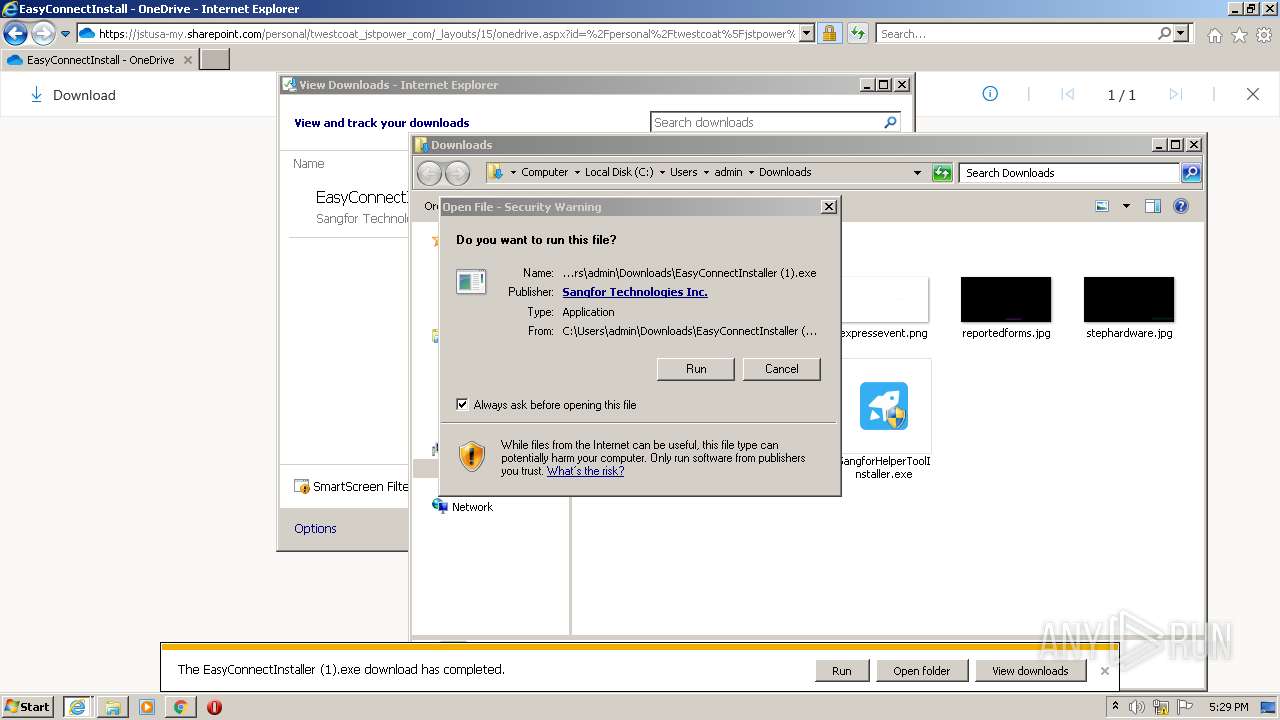The height and width of the screenshot is (720, 1280).
Task: Close the Open File Security Warning dialog
Action: pos(828,207)
